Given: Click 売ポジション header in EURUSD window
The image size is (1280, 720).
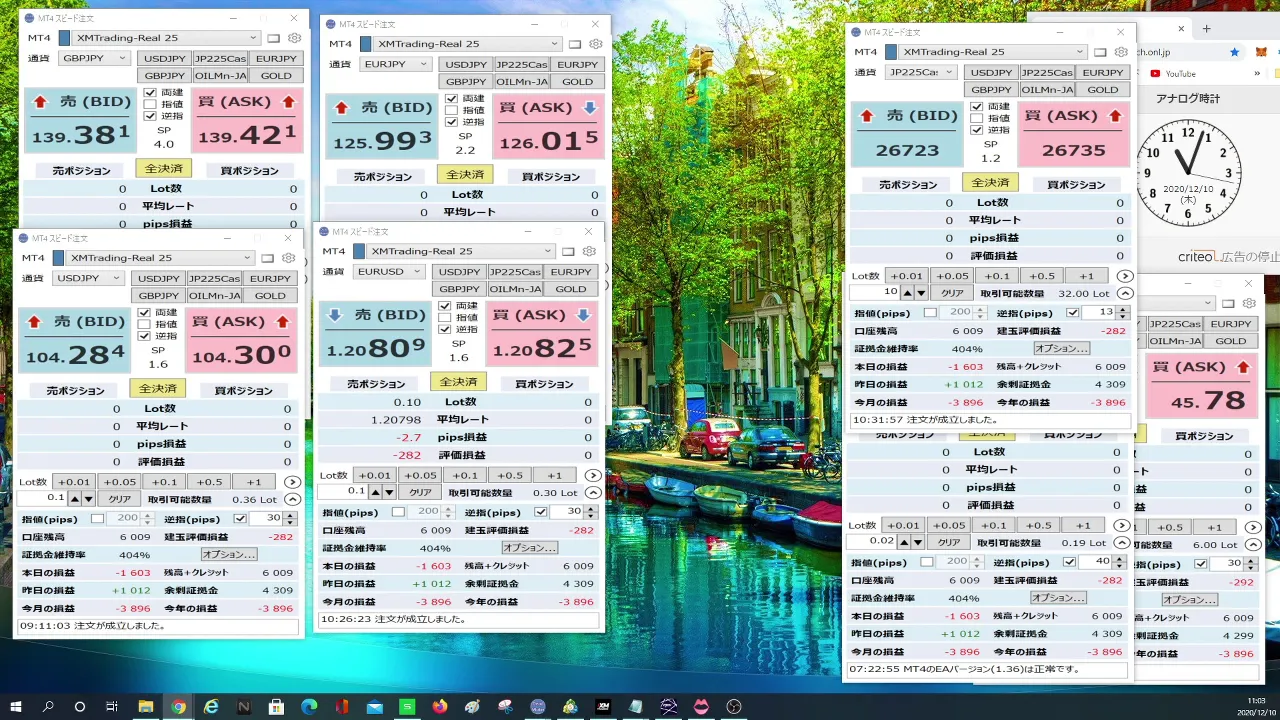Looking at the screenshot, I should click(x=375, y=384).
